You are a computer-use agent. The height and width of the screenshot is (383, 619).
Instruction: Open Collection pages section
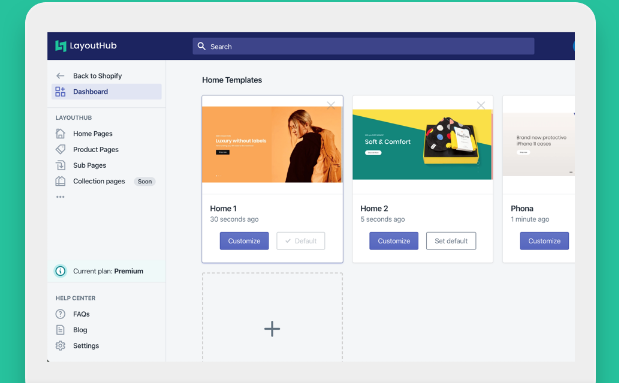tap(99, 181)
